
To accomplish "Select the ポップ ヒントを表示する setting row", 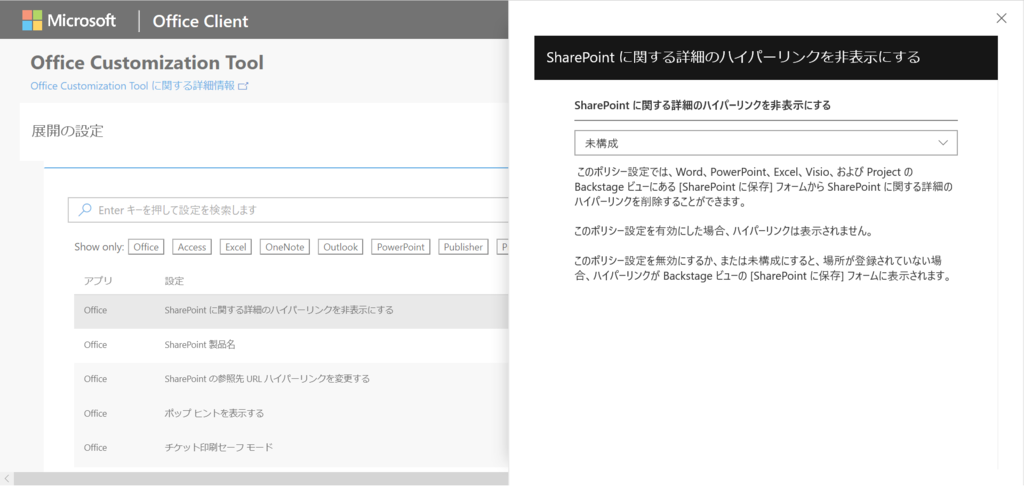I will click(x=291, y=413).
